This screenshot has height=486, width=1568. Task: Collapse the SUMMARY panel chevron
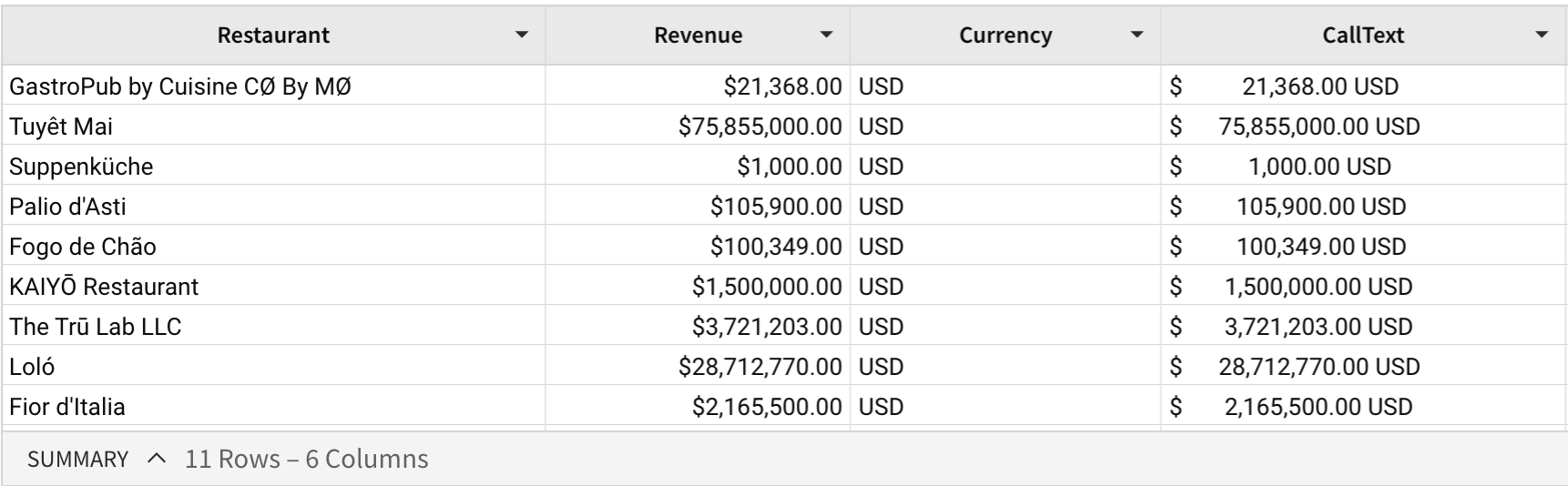click(157, 459)
